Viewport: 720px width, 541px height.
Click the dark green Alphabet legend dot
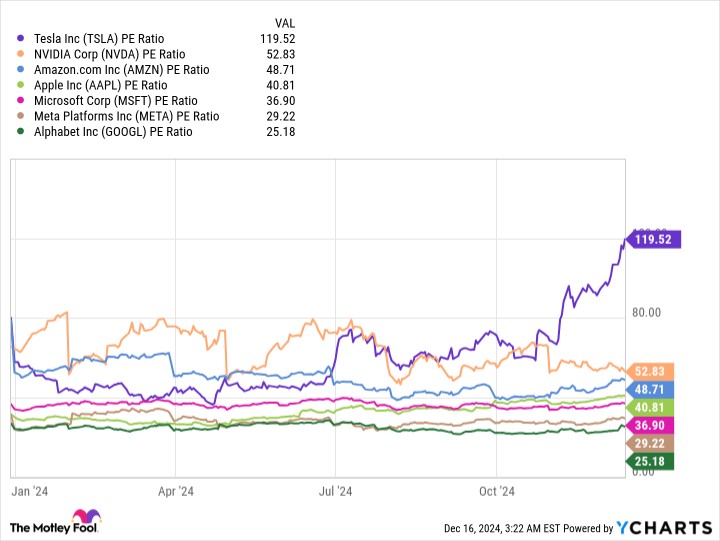point(21,131)
